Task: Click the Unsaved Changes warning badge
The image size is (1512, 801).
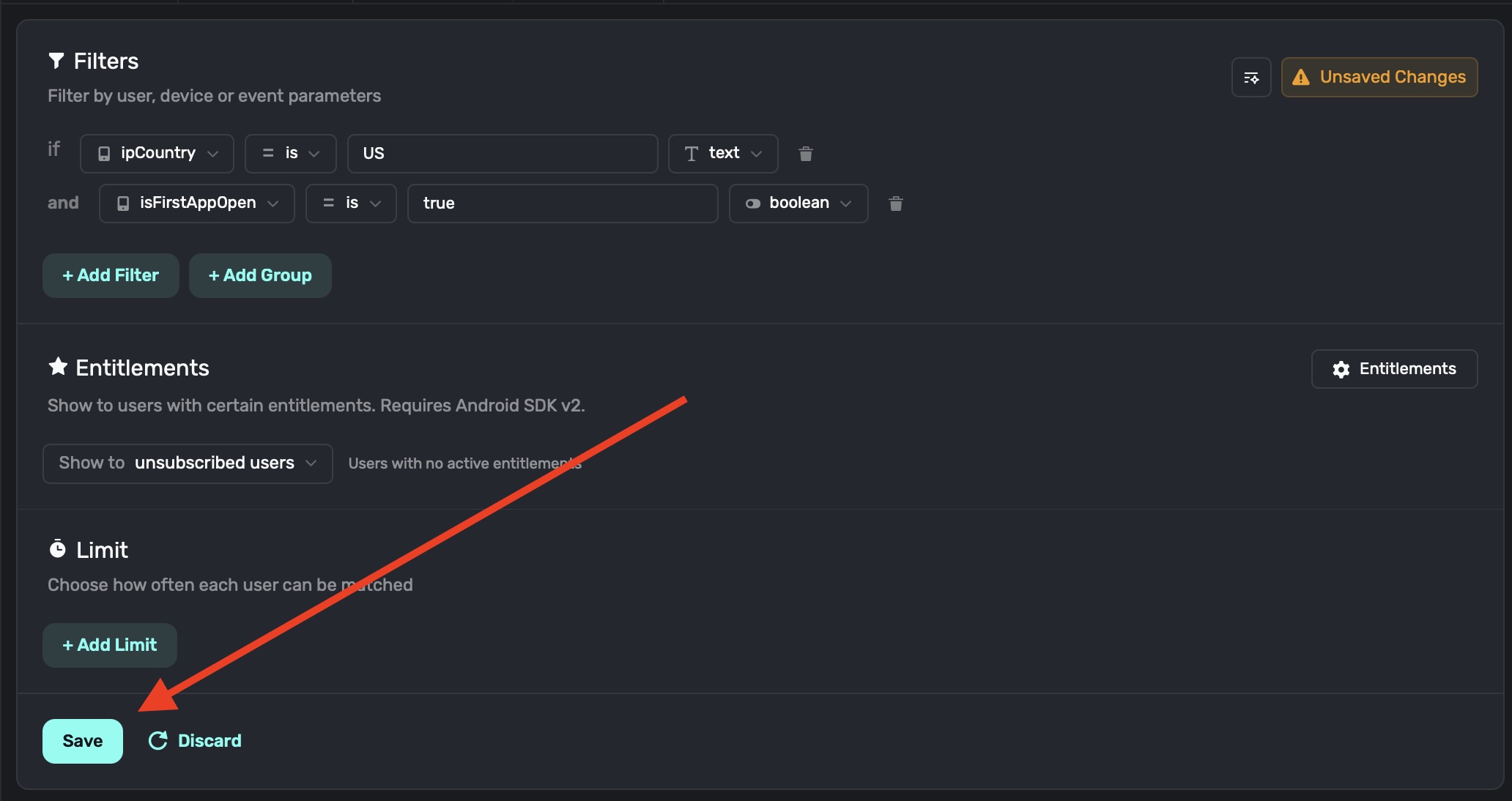Action: 1379,78
